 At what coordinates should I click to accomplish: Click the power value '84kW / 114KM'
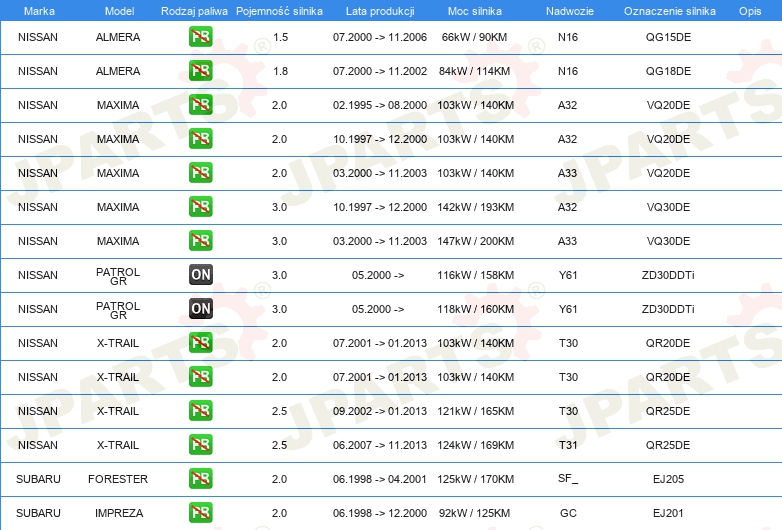point(474,71)
